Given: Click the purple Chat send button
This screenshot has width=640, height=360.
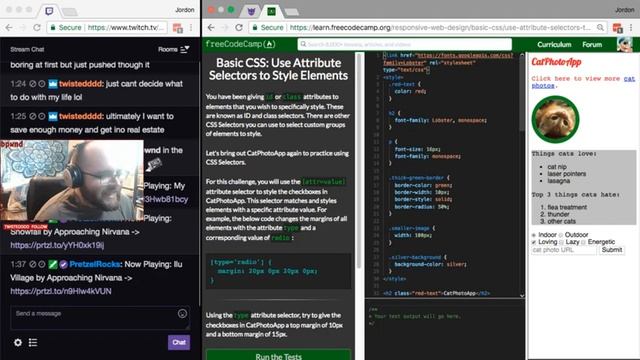Looking at the screenshot, I should click(179, 342).
